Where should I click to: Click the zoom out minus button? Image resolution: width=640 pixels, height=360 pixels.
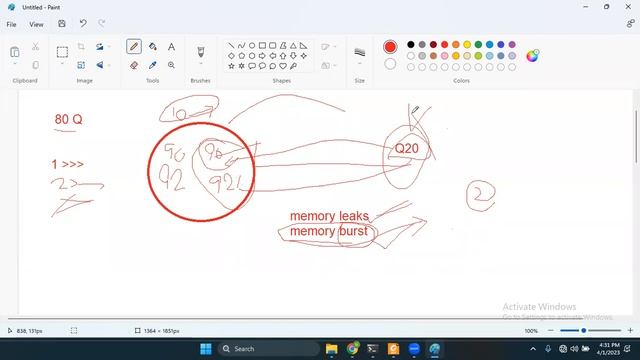(551, 330)
